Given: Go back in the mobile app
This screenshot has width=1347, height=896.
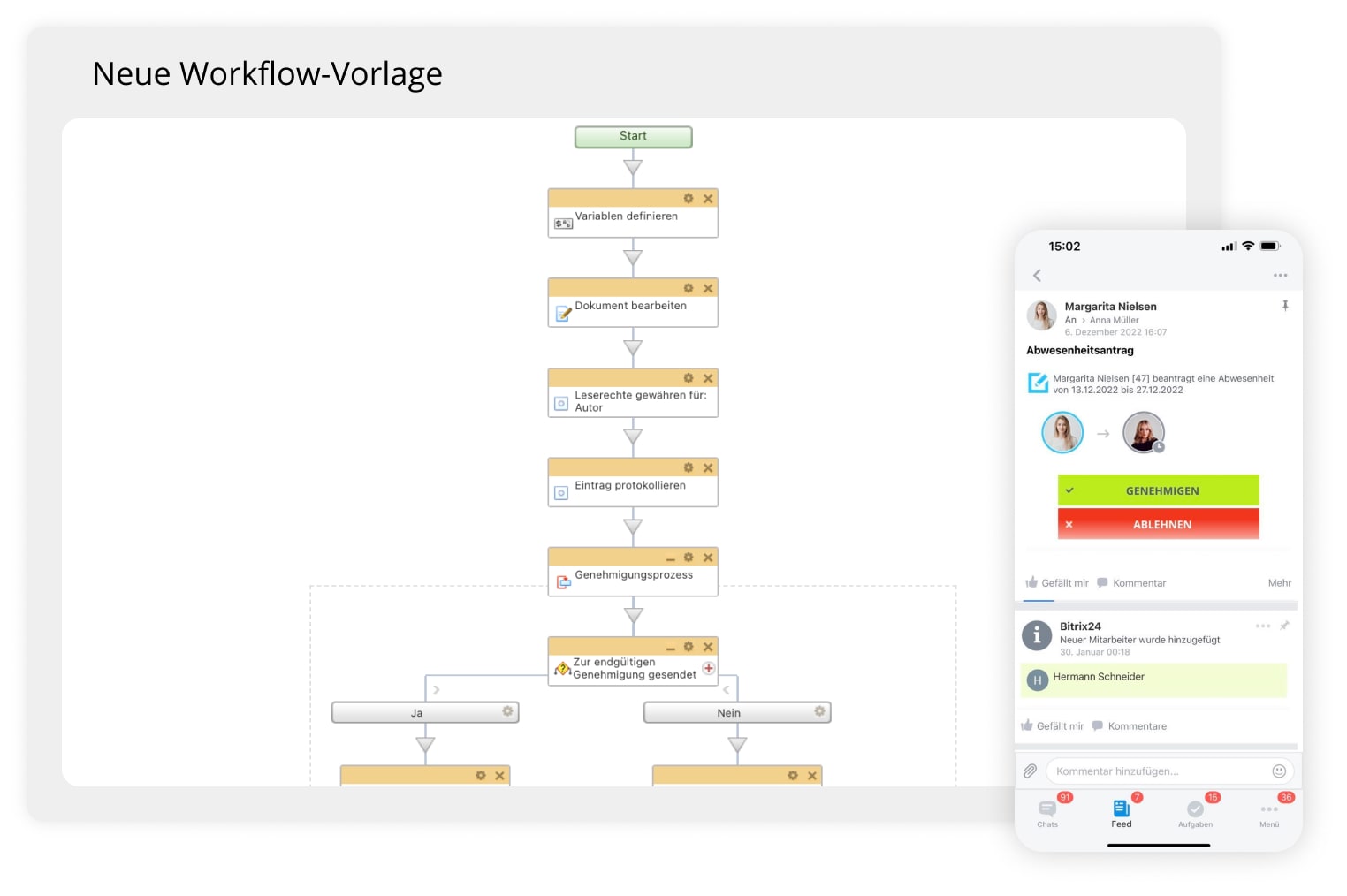Looking at the screenshot, I should click(1037, 276).
